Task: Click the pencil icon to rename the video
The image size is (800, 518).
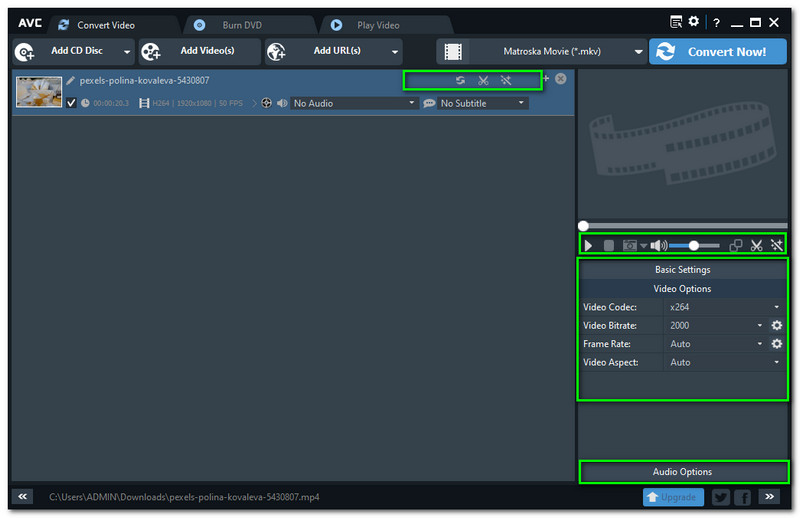Action: point(71,80)
